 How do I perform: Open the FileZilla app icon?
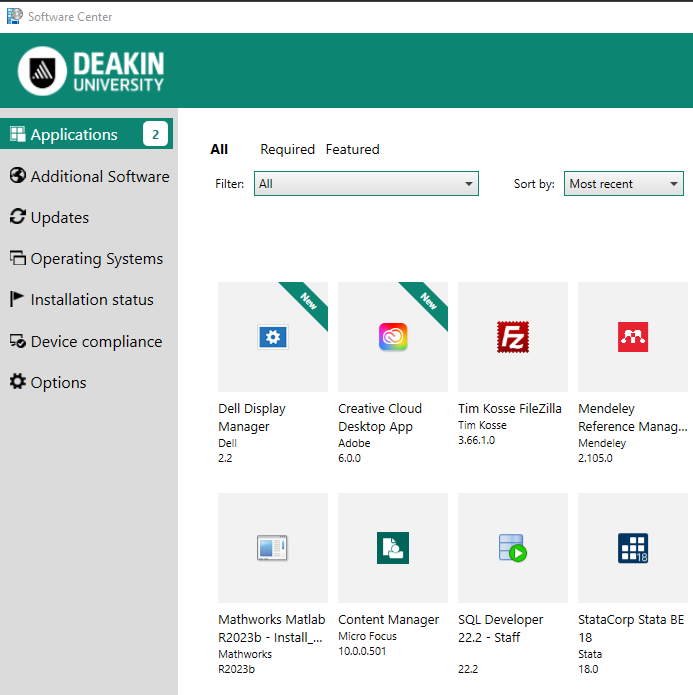[513, 337]
